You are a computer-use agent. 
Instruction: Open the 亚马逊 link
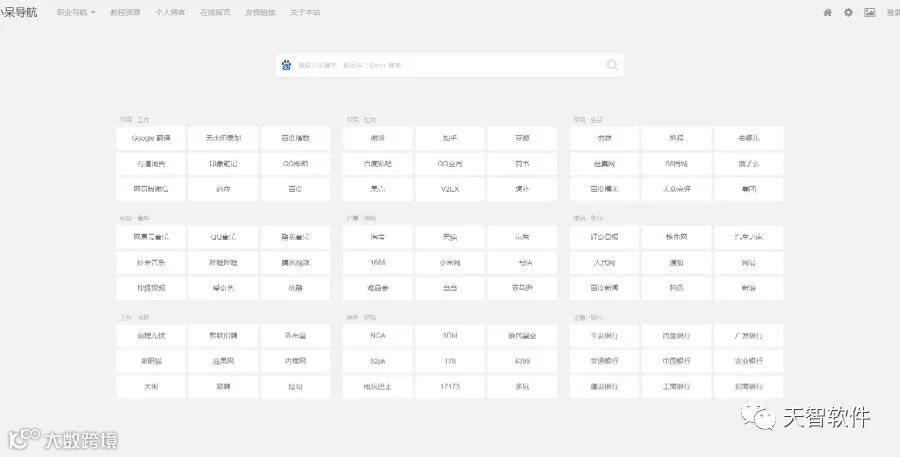[522, 288]
